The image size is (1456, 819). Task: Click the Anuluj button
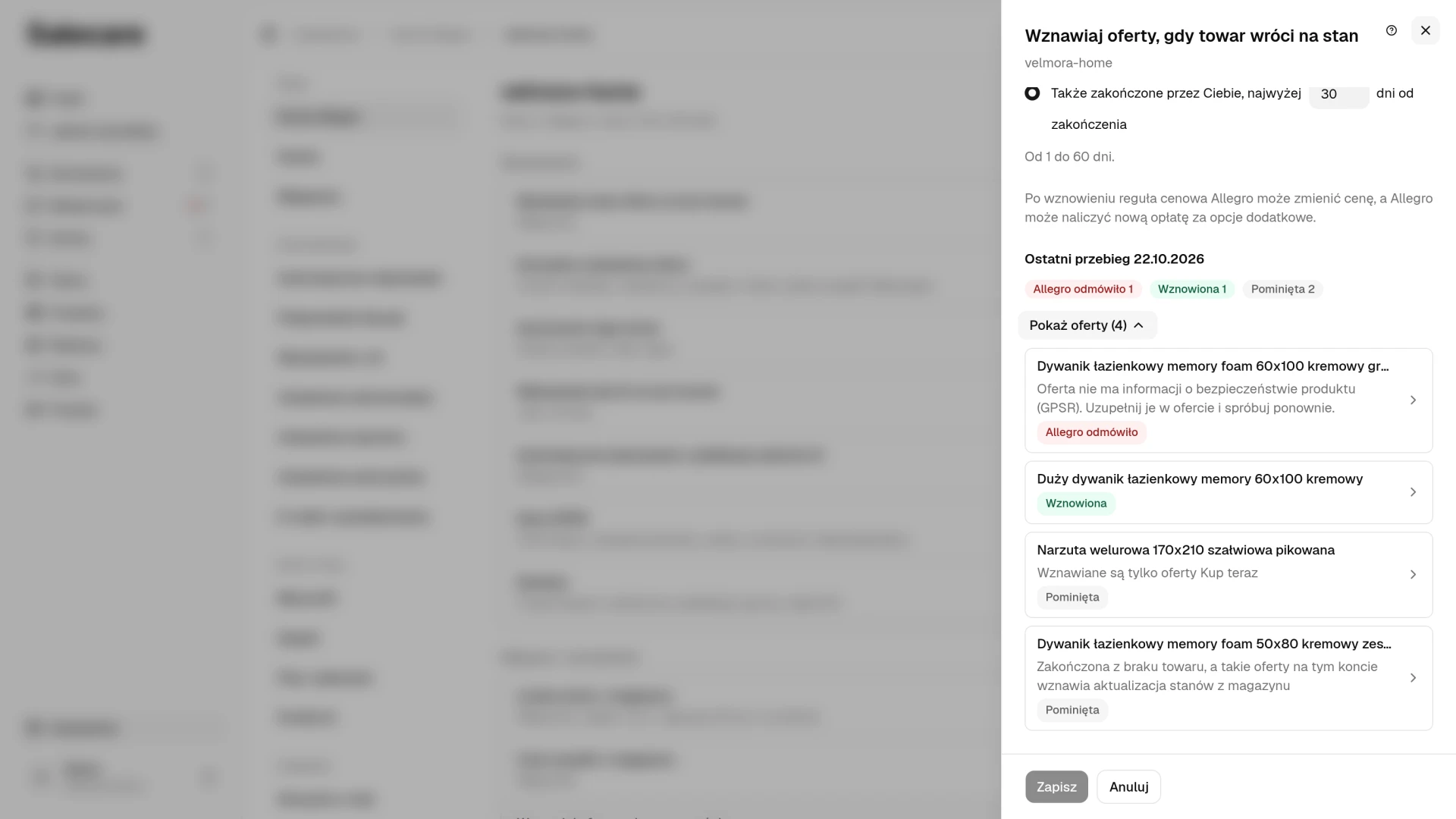pos(1128,787)
